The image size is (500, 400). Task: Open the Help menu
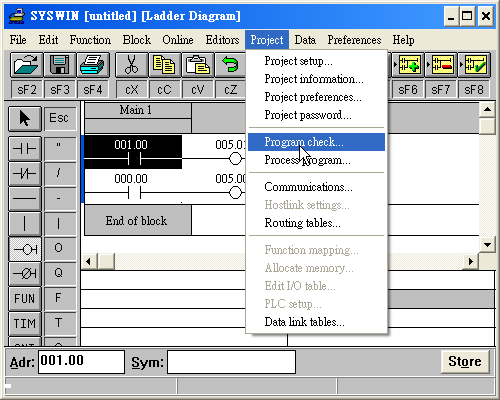click(403, 40)
